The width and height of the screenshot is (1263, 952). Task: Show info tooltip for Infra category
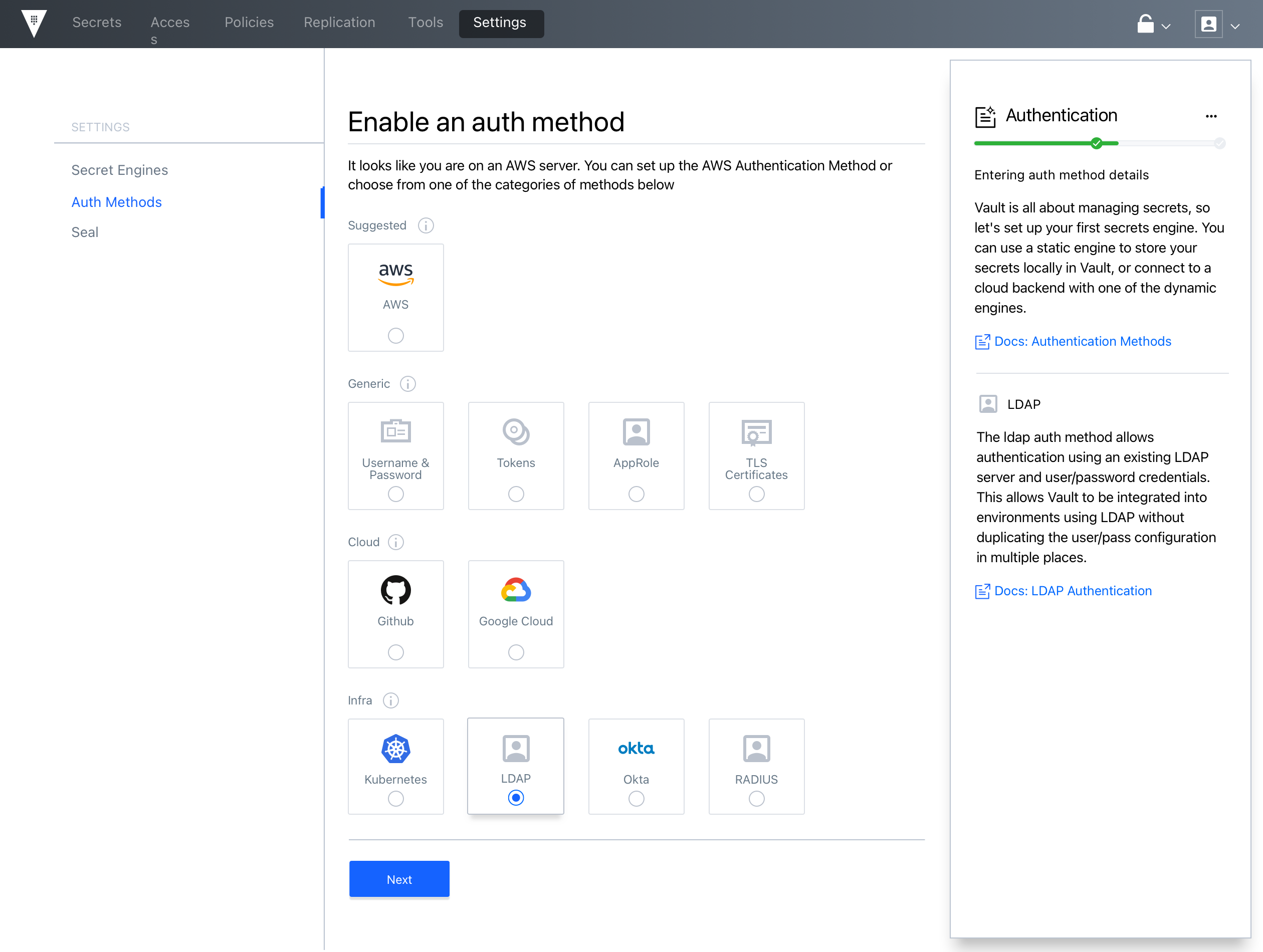click(x=390, y=700)
